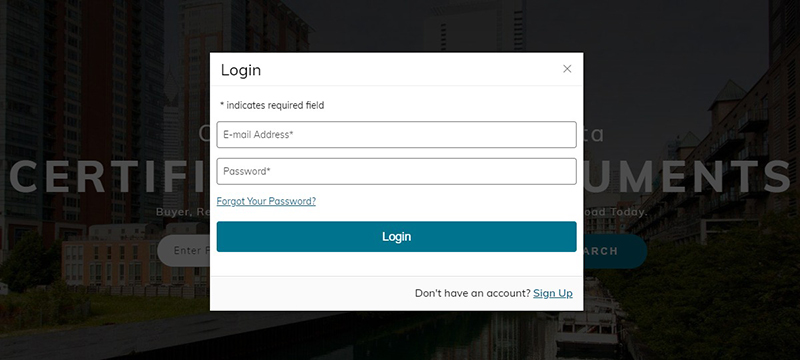Click the empty space below the Login button
The image size is (800, 360).
tap(396, 264)
